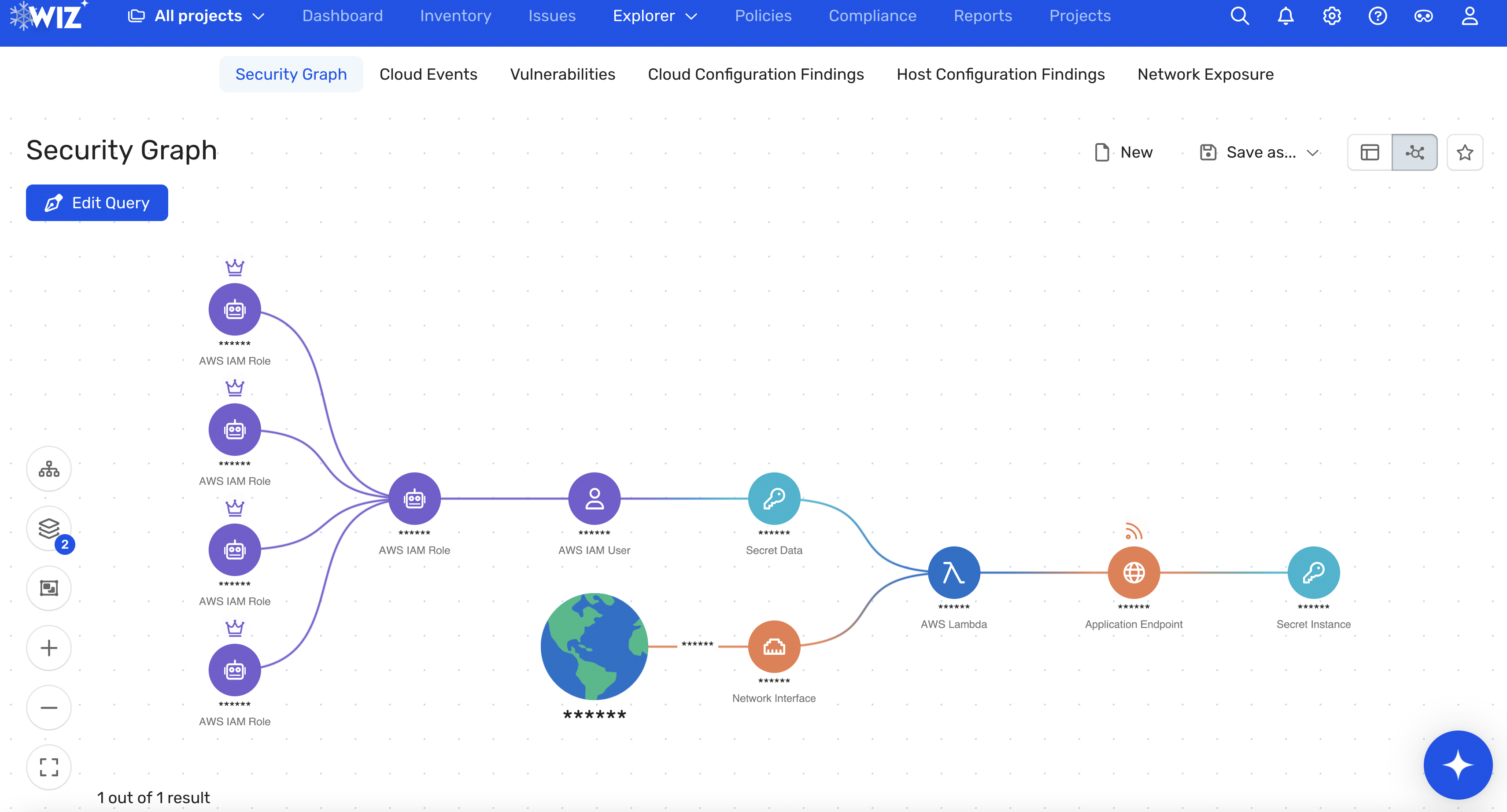Switch to graph view toggle
The height and width of the screenshot is (812, 1507).
pos(1415,152)
